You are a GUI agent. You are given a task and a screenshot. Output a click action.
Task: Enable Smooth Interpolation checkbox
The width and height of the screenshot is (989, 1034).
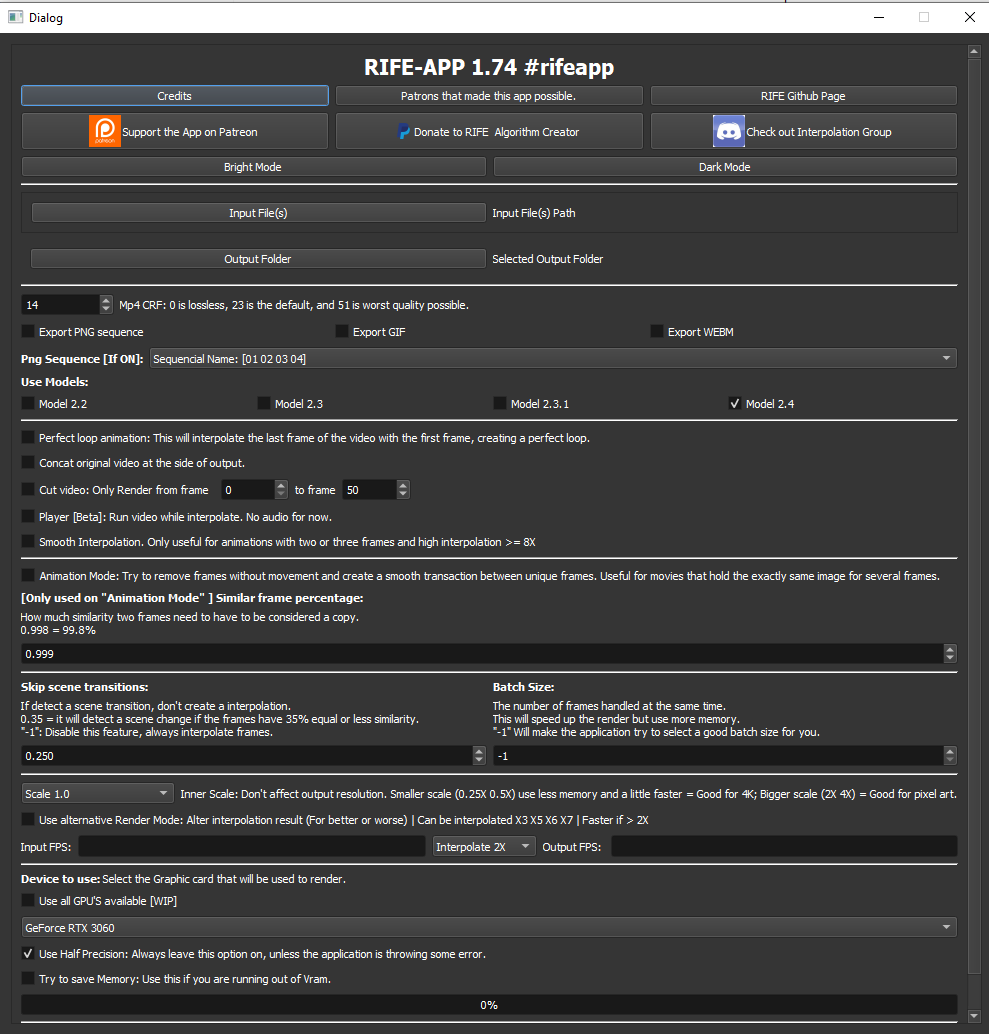click(28, 541)
